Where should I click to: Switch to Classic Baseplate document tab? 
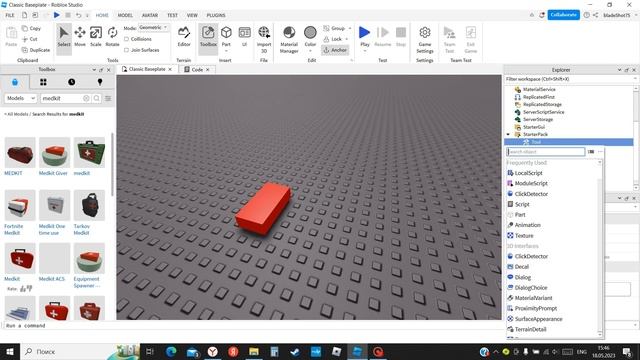(x=147, y=69)
